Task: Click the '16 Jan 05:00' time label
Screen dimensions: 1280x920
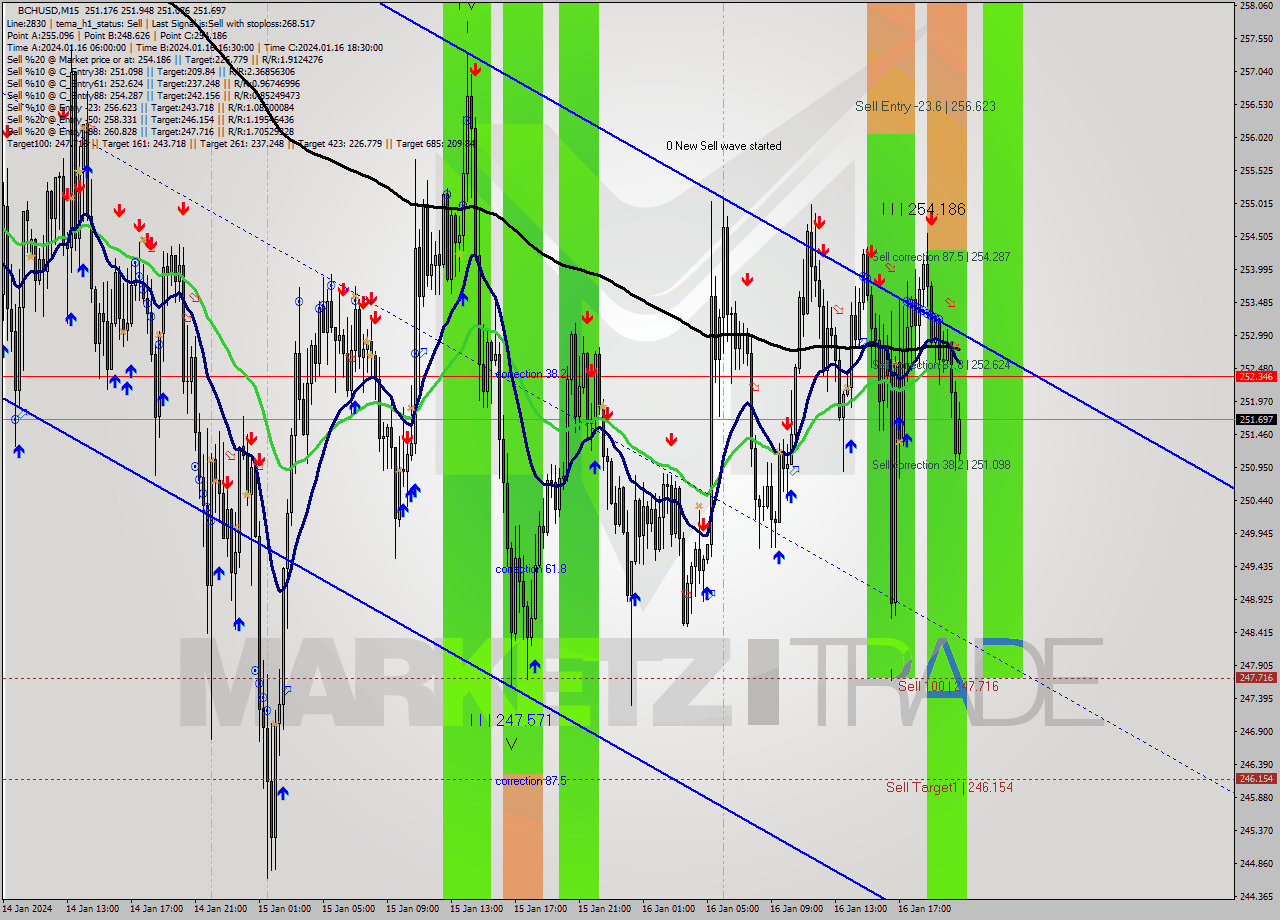Action: point(733,909)
